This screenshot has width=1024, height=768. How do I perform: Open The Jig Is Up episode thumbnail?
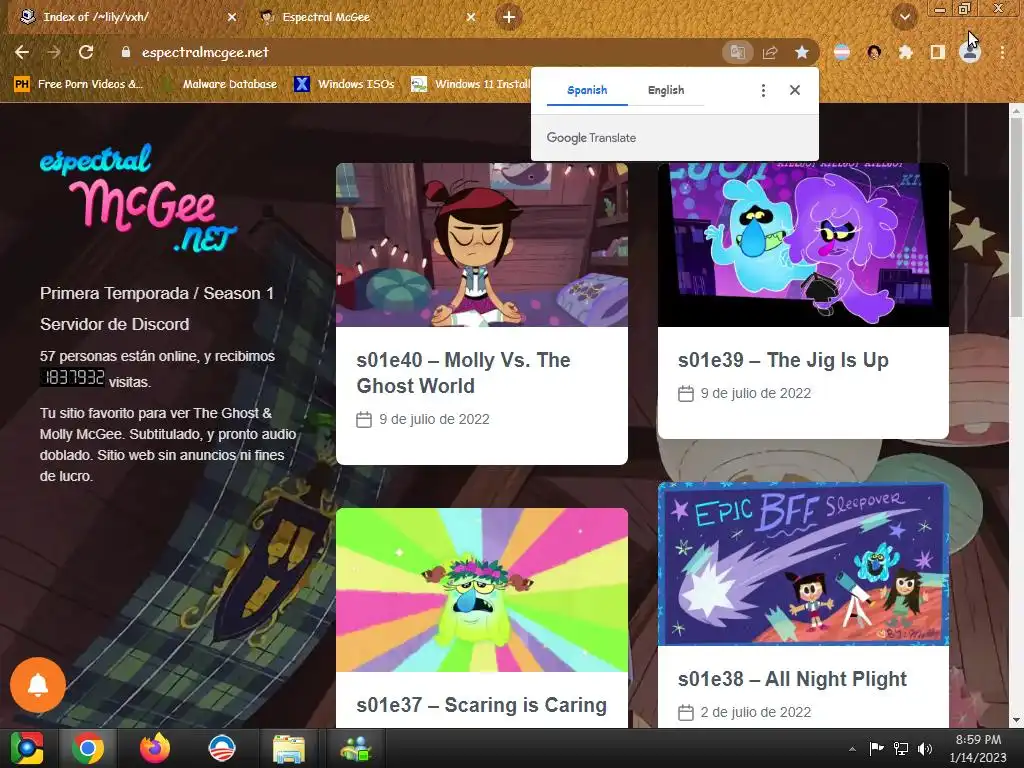[803, 245]
